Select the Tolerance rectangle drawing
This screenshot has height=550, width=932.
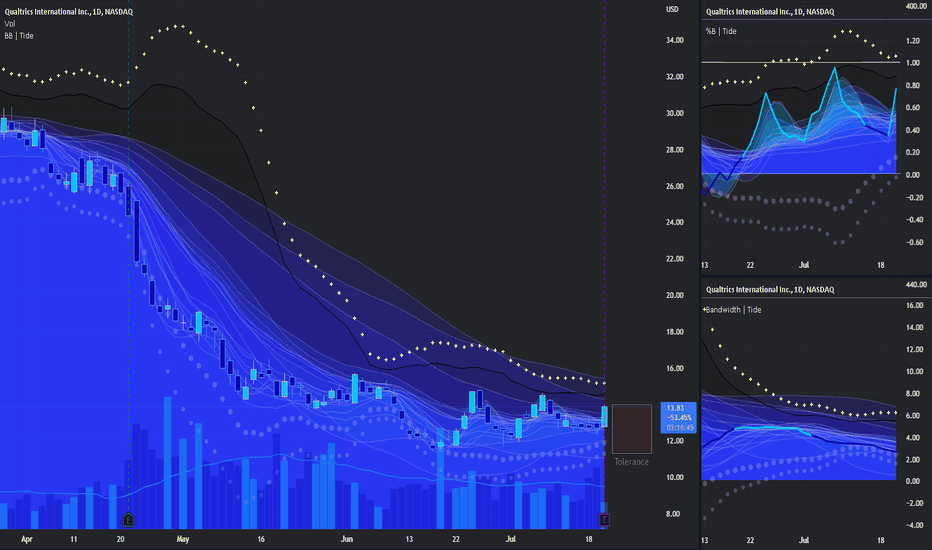(632, 429)
